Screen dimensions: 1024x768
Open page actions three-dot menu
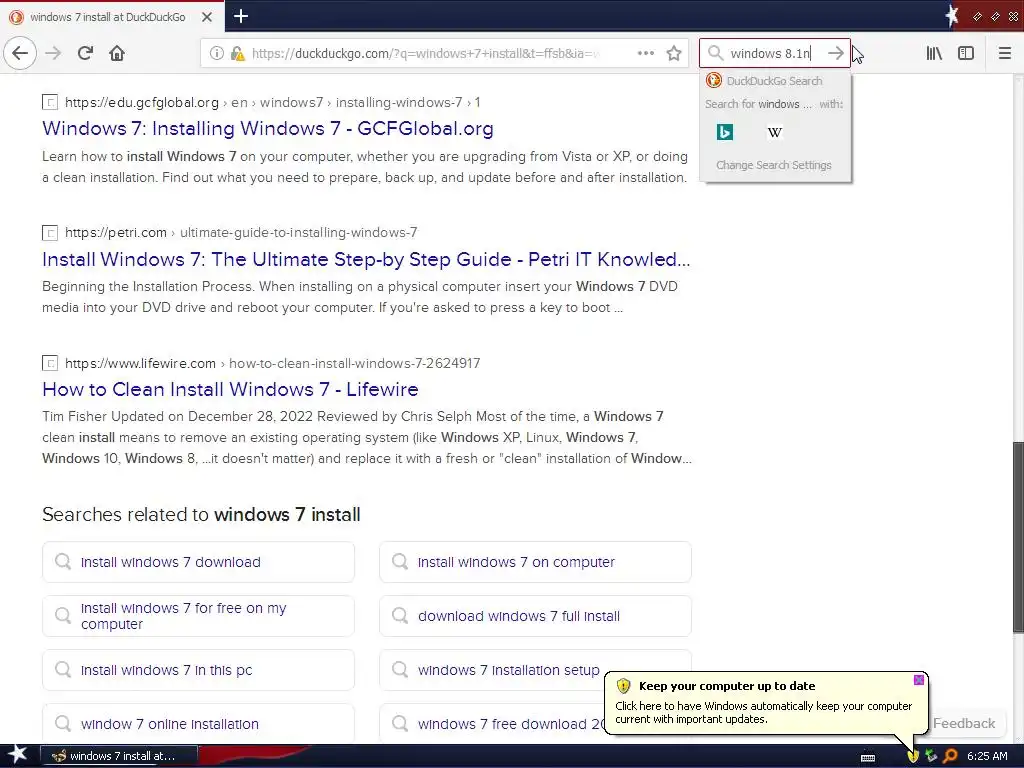[645, 54]
